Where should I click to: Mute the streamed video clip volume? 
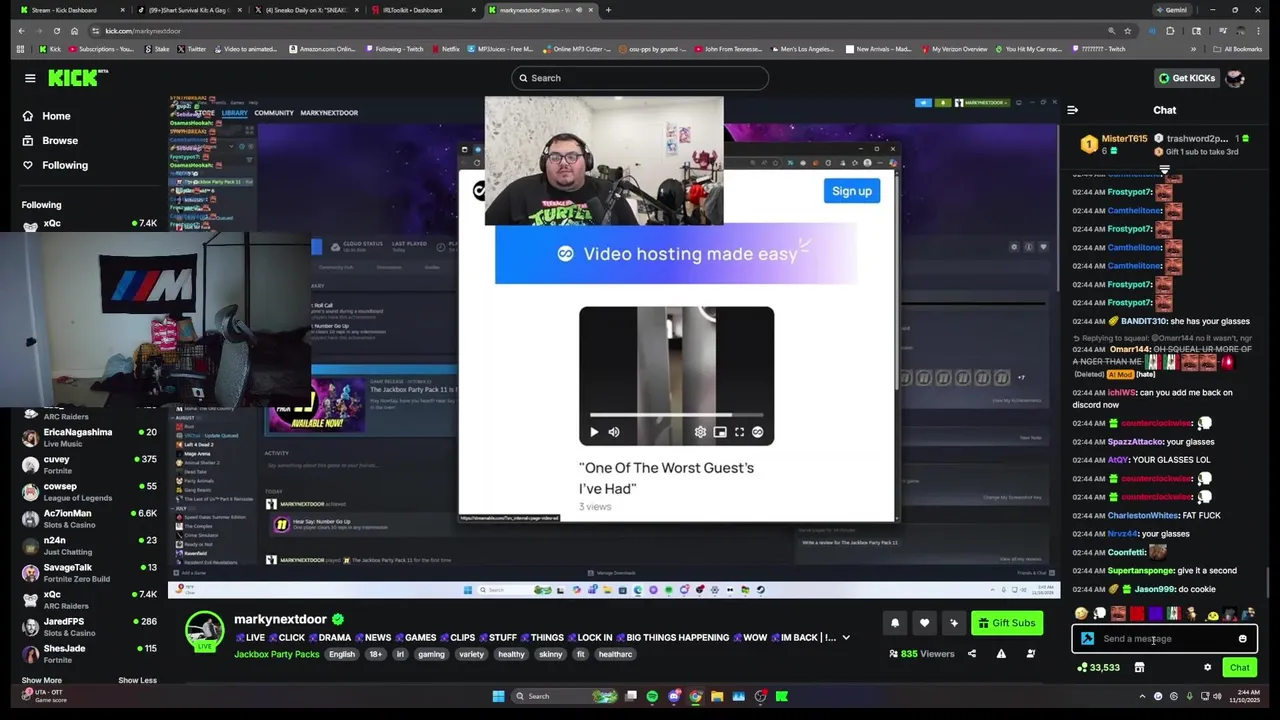[x=614, y=432]
